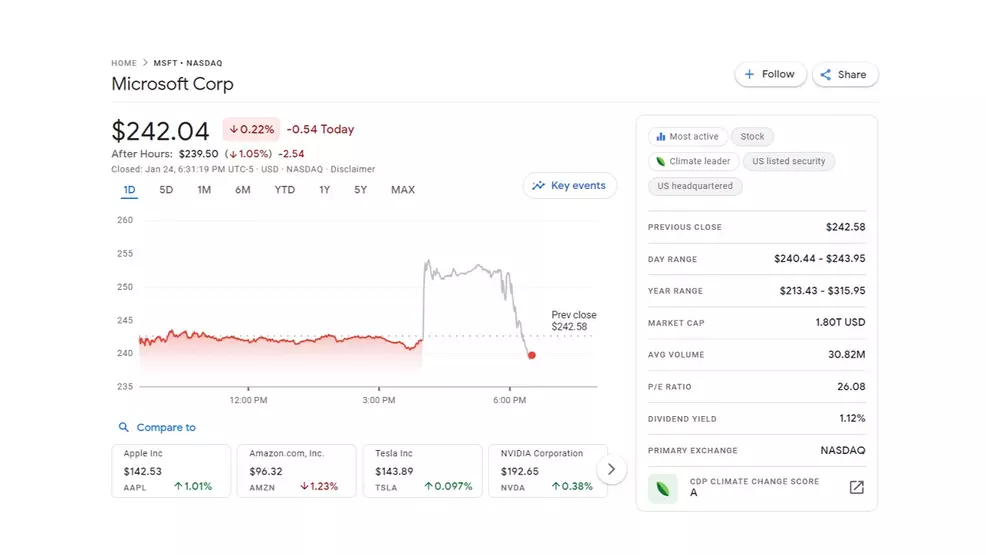Viewport: 986px width, 555px height.
Task: Click the red endpoint marker on chart
Action: coord(531,355)
